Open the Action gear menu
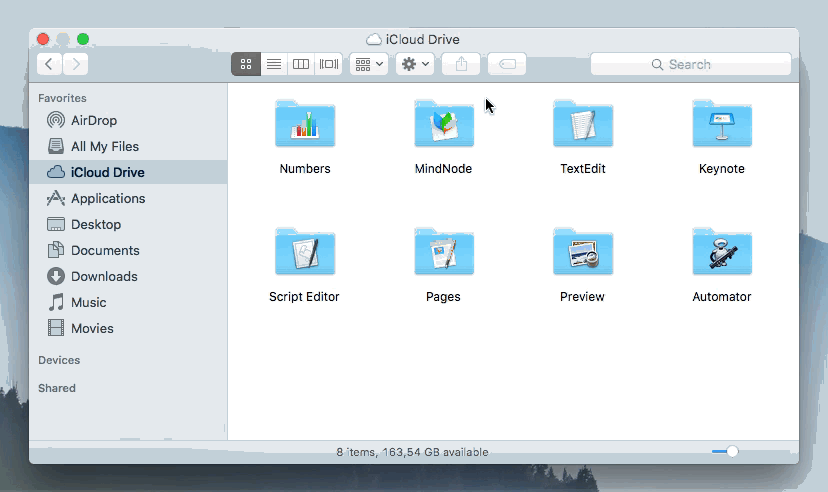This screenshot has width=828, height=492. click(x=415, y=64)
